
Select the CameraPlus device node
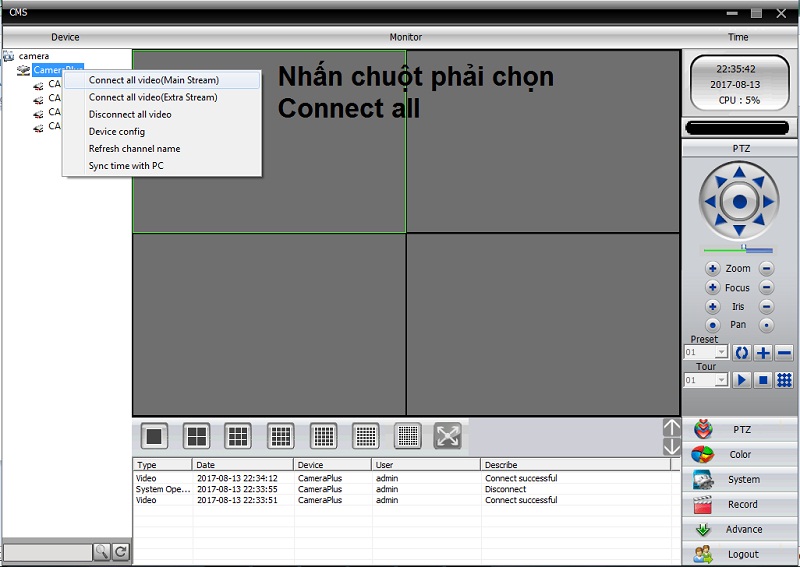pyautogui.click(x=57, y=69)
